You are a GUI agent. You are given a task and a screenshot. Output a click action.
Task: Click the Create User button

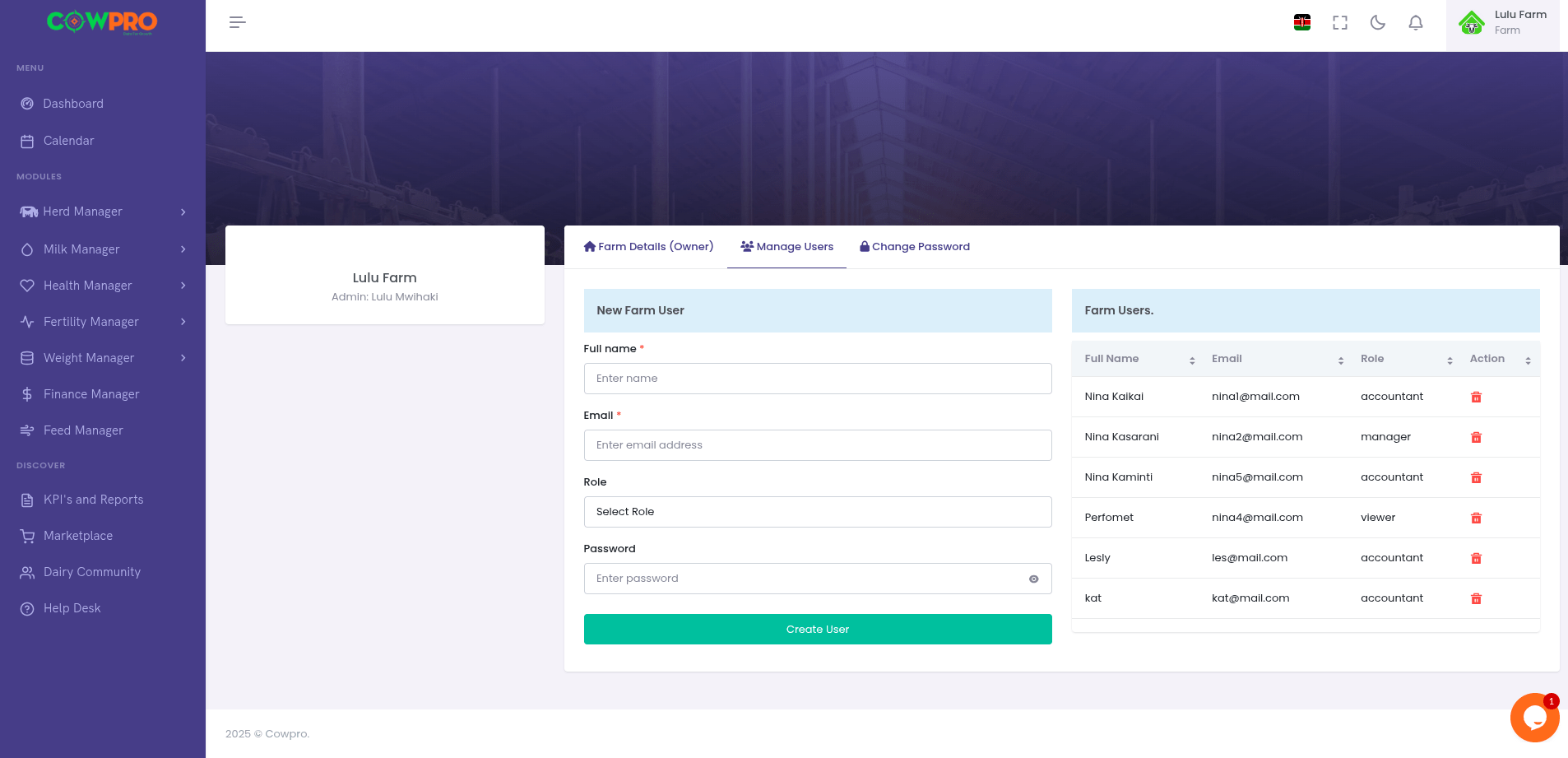pos(817,629)
